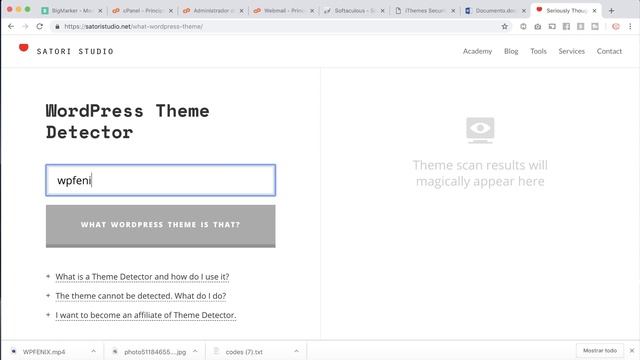Screen dimensions: 640x360
Task: Click the SATORI STUDIO site title
Action: pyautogui.click(x=75, y=51)
